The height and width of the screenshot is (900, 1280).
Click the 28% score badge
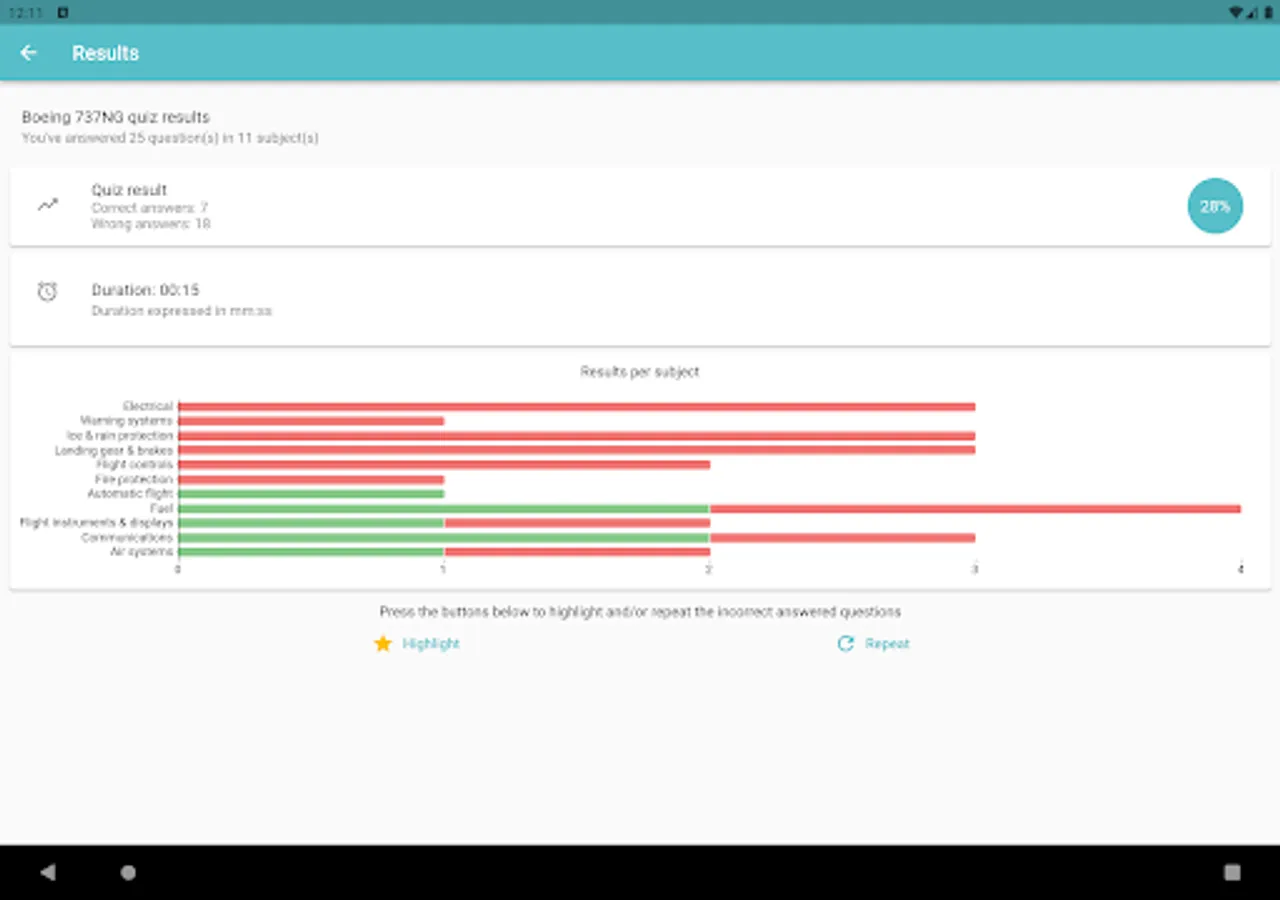pos(1215,206)
